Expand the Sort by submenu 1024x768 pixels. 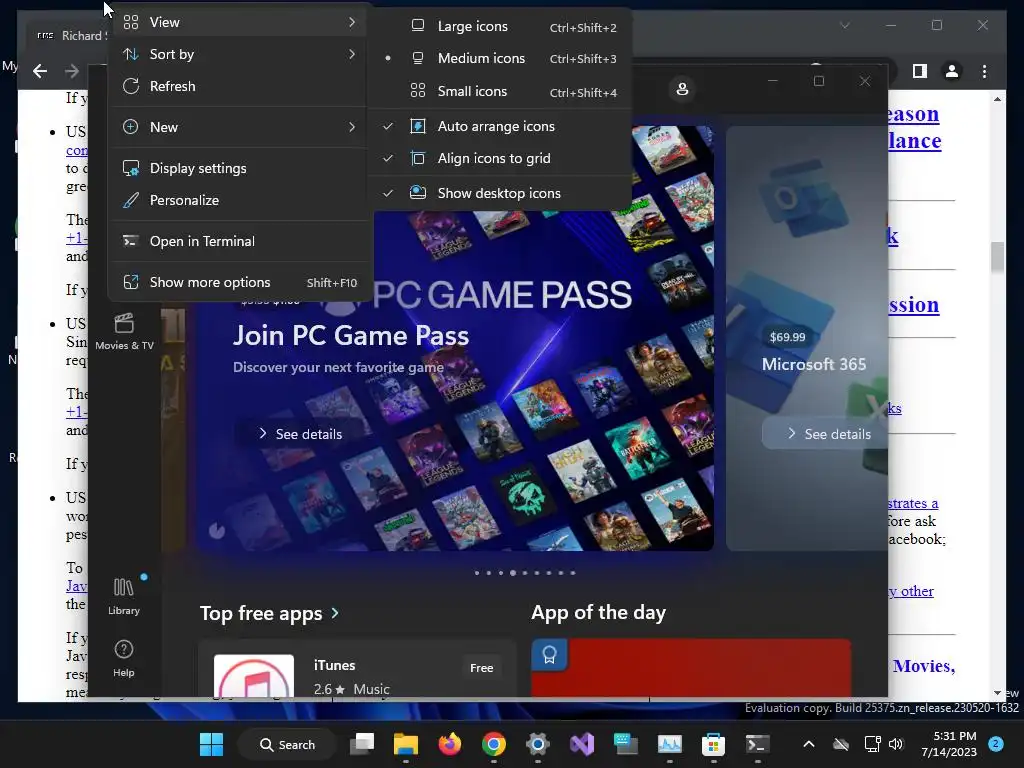(x=240, y=54)
